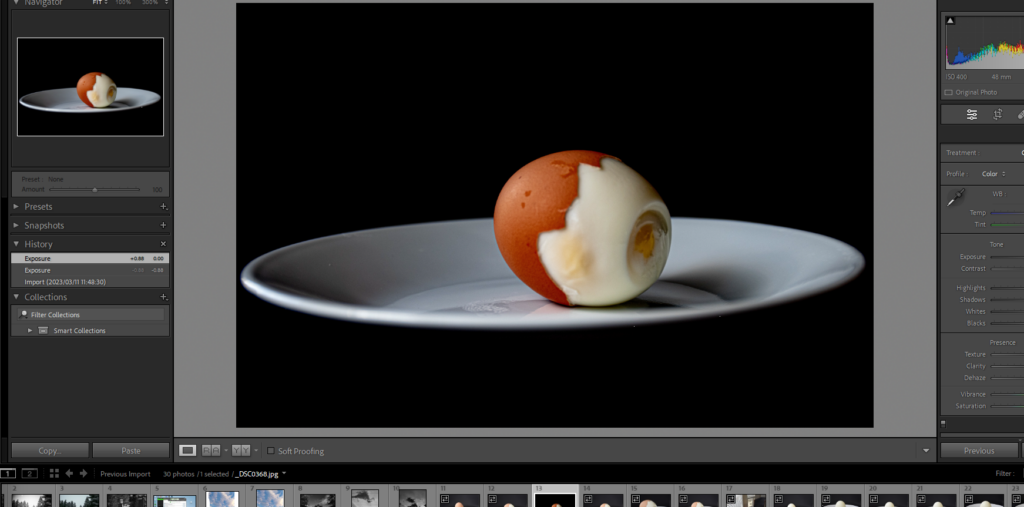The image size is (1024, 507).
Task: Click the preset Amount slider
Action: [x=95, y=188]
